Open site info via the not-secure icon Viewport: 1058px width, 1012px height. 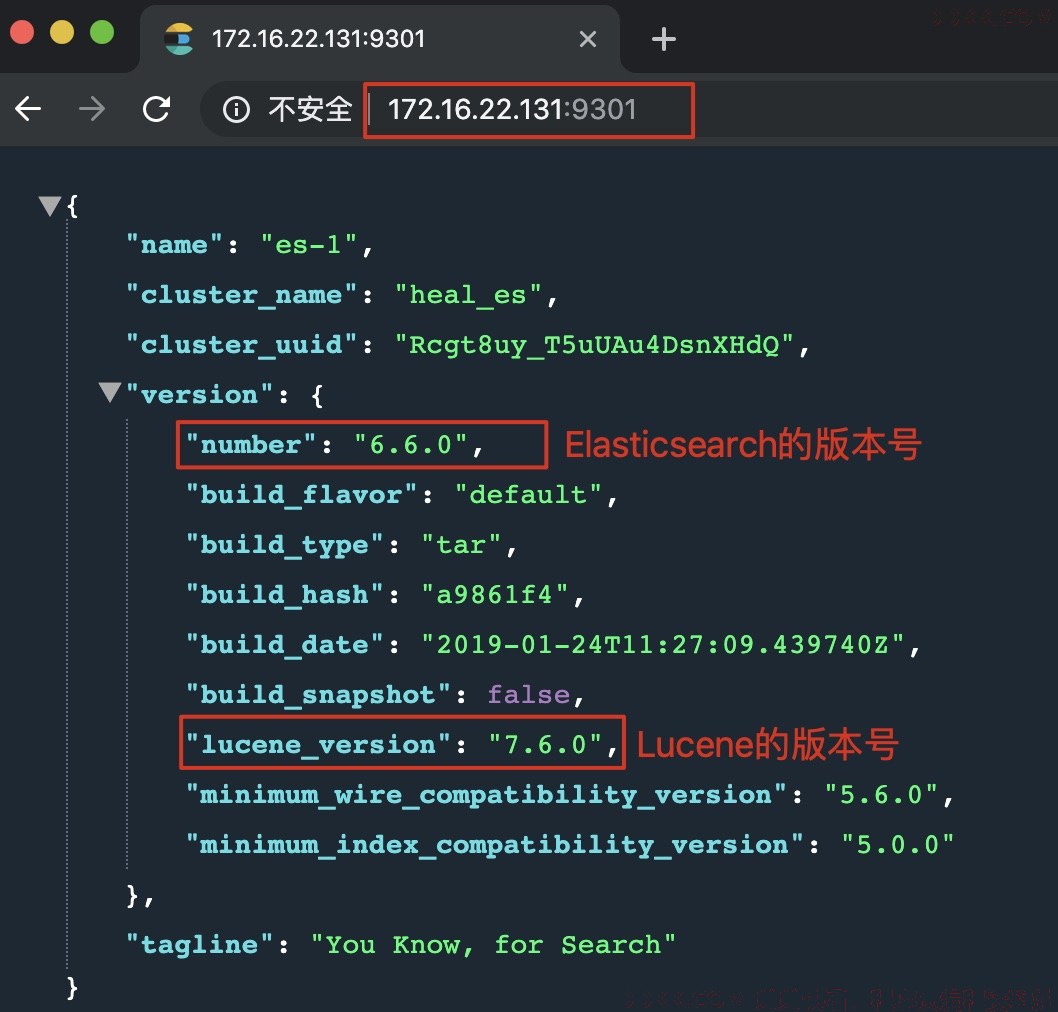click(x=236, y=109)
